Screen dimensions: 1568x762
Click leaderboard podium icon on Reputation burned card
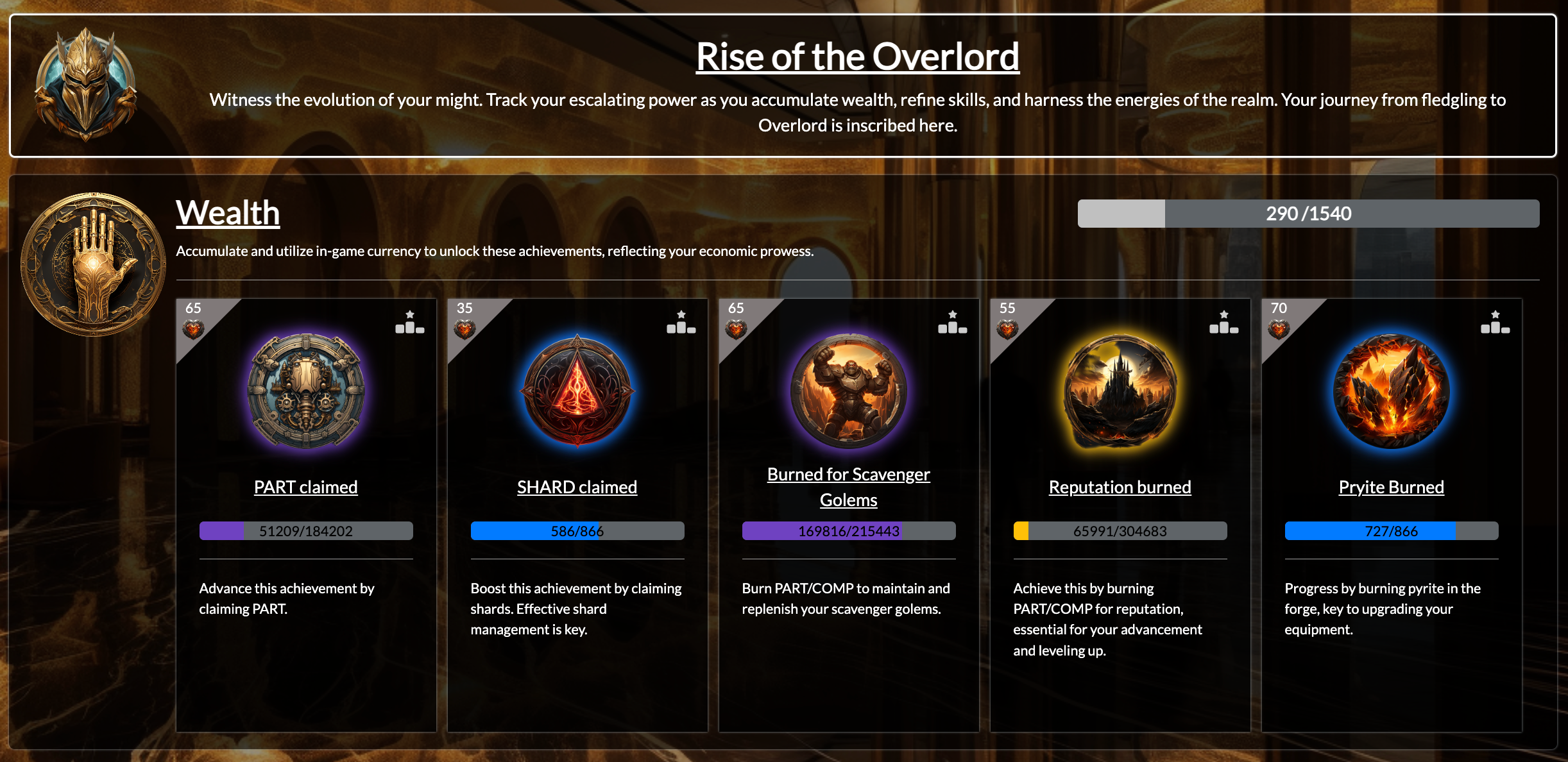1224,322
